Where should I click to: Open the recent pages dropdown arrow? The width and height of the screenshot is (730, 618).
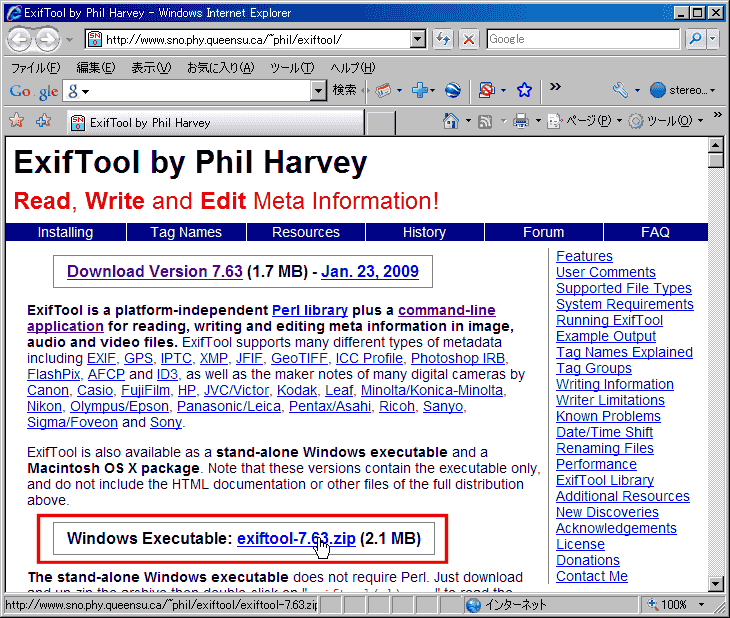[69, 40]
